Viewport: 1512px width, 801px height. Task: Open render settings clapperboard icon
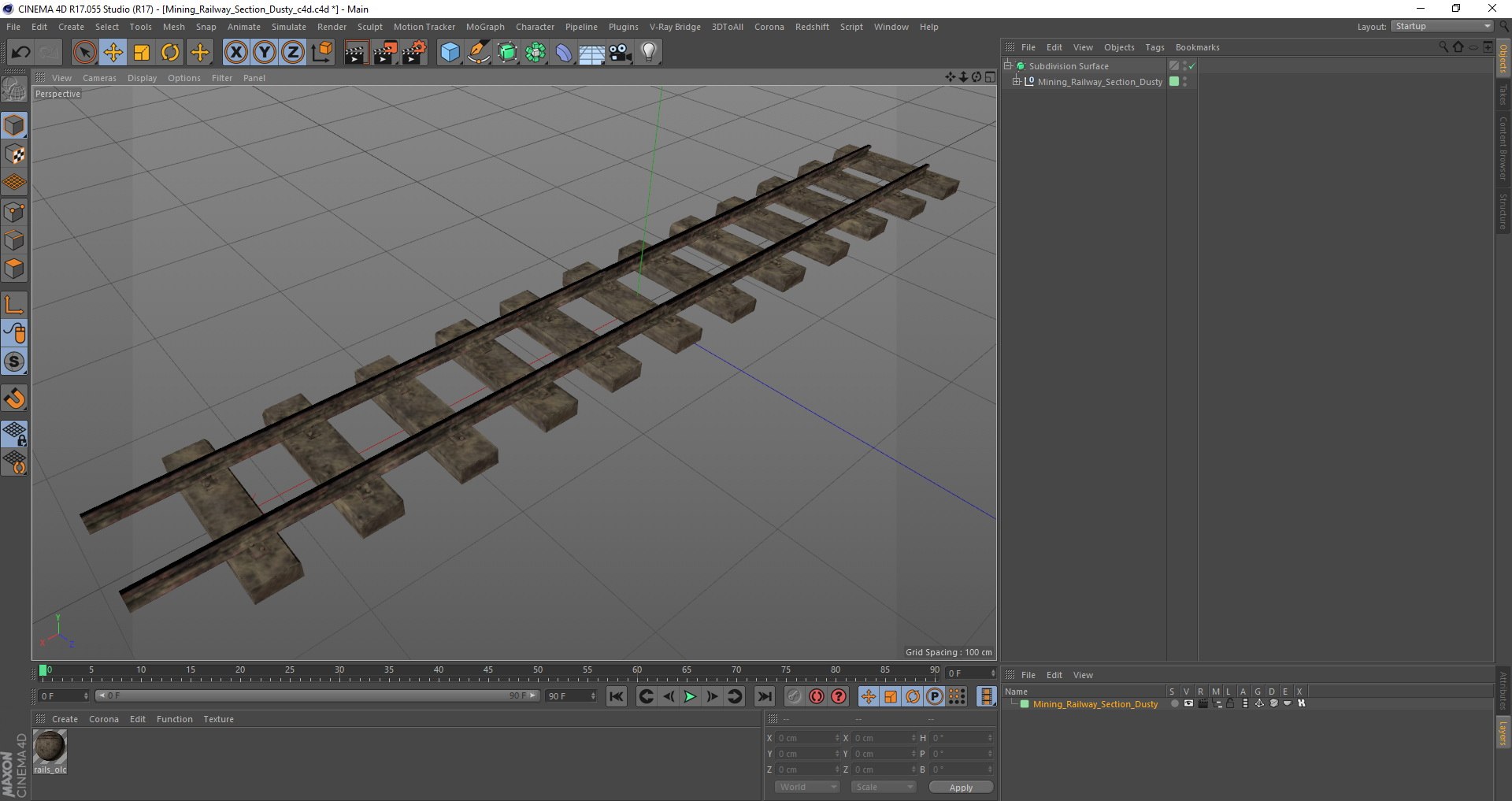[414, 53]
